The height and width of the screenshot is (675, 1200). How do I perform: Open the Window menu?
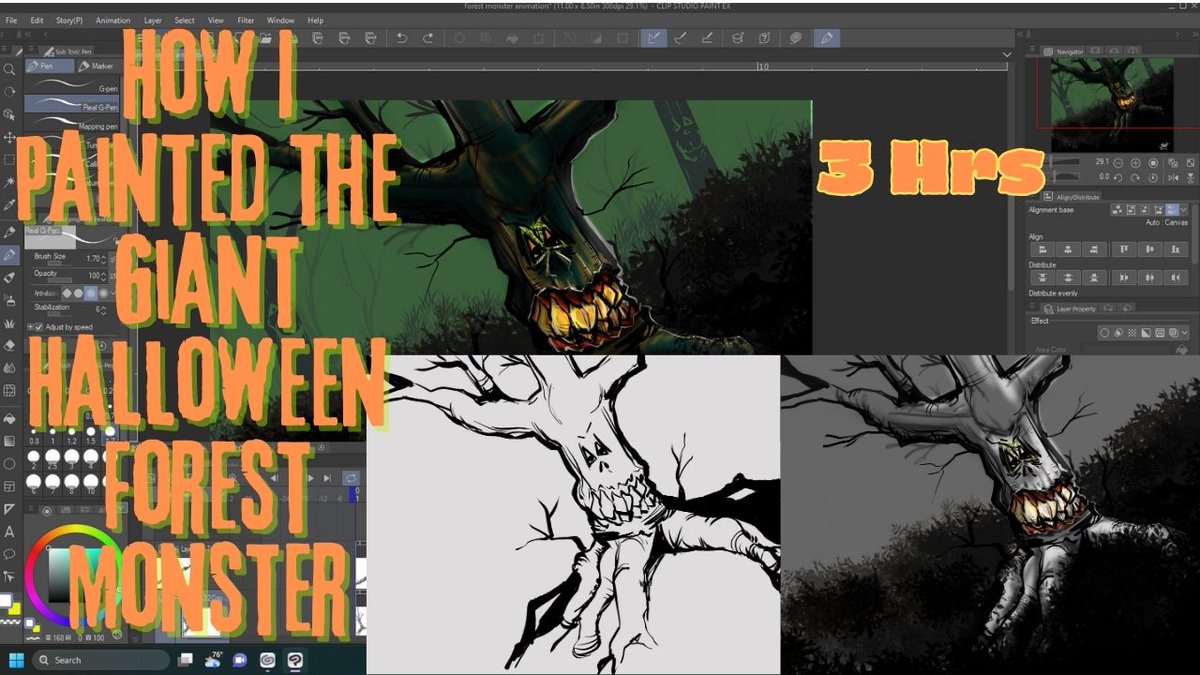pos(281,20)
